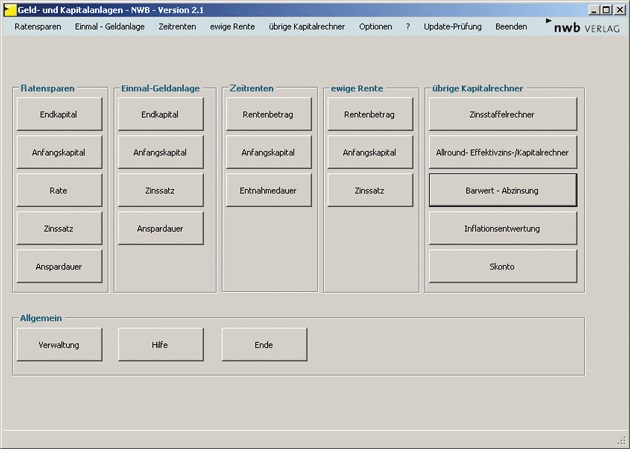Open the Zeitrenten menu
Screen dimensions: 630x449
(x=178, y=27)
